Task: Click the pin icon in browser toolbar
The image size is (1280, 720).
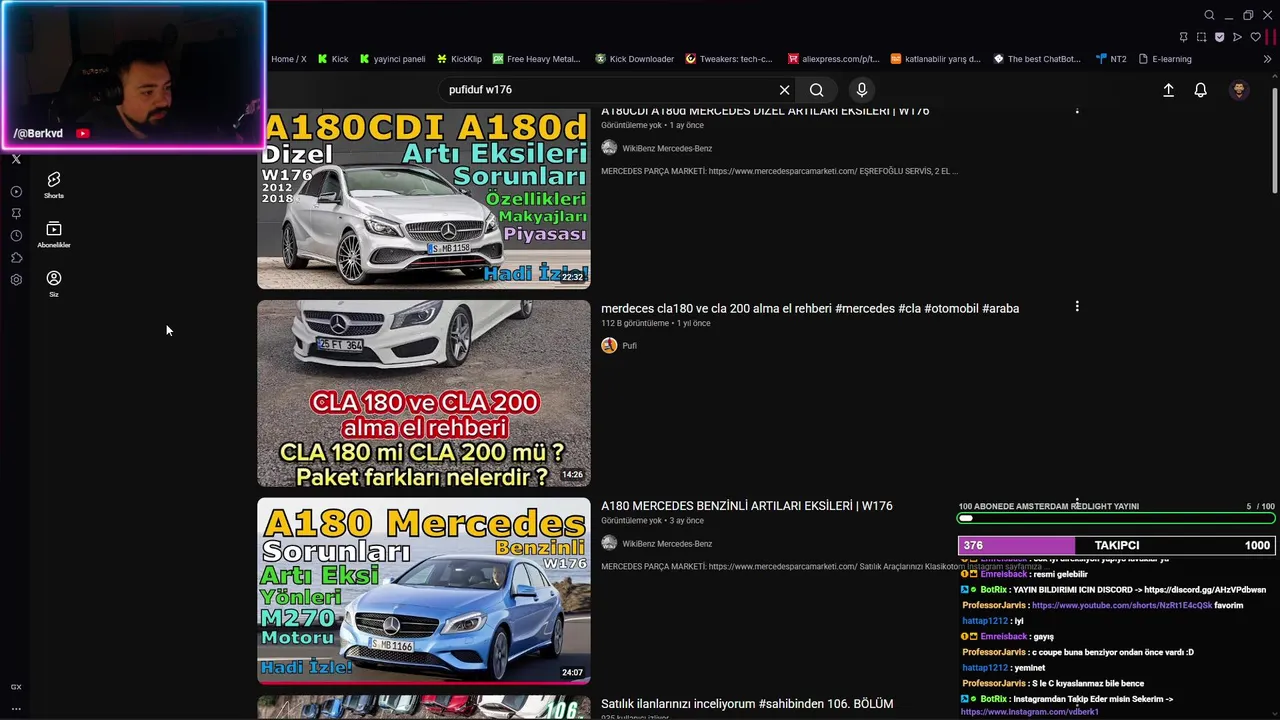Action: 1183,37
